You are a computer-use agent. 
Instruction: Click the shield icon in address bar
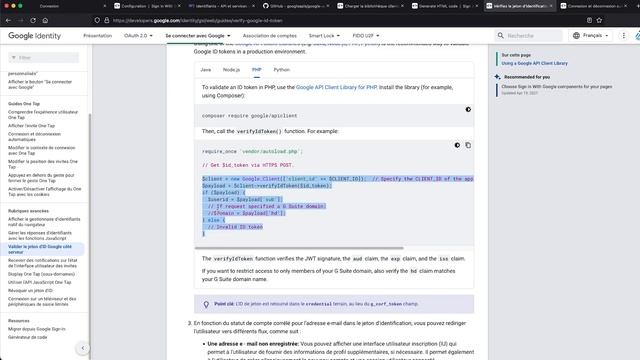coord(97,20)
